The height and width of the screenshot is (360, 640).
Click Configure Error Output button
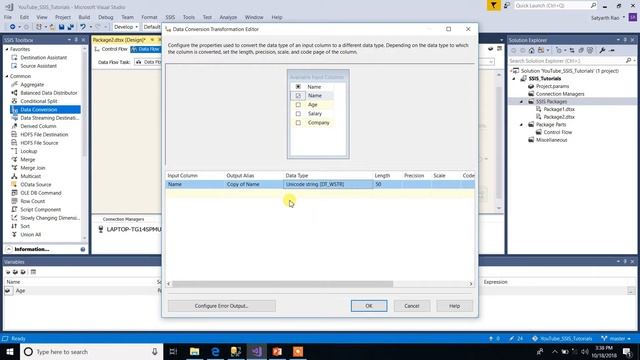click(222, 306)
